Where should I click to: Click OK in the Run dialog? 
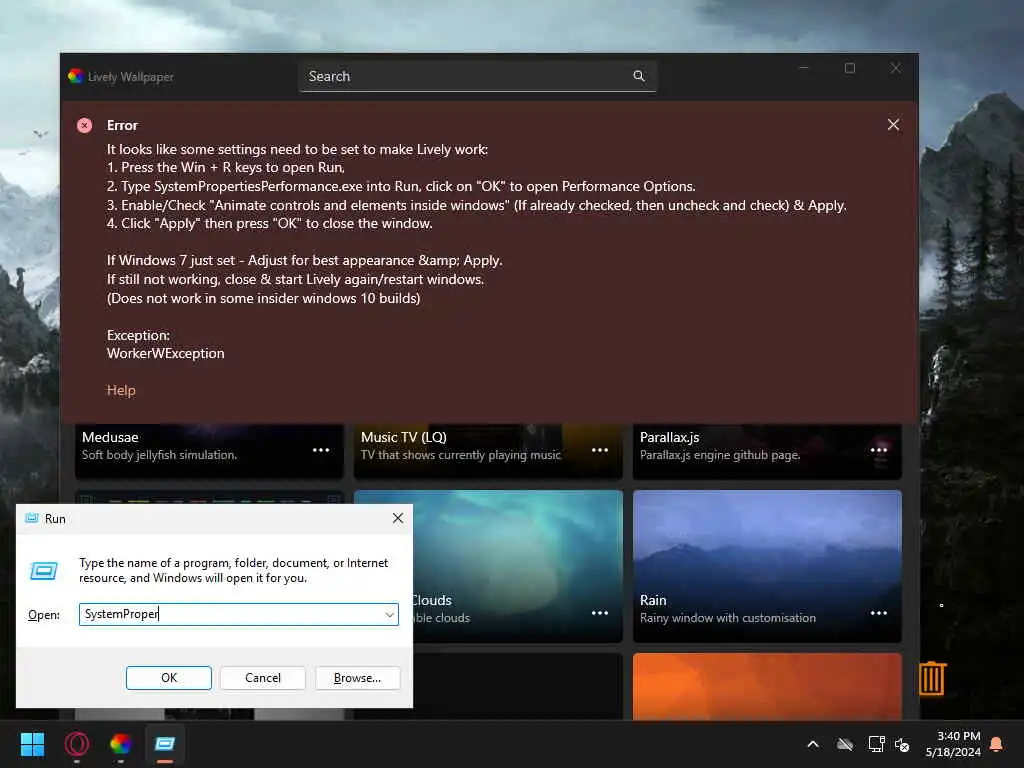pos(168,678)
